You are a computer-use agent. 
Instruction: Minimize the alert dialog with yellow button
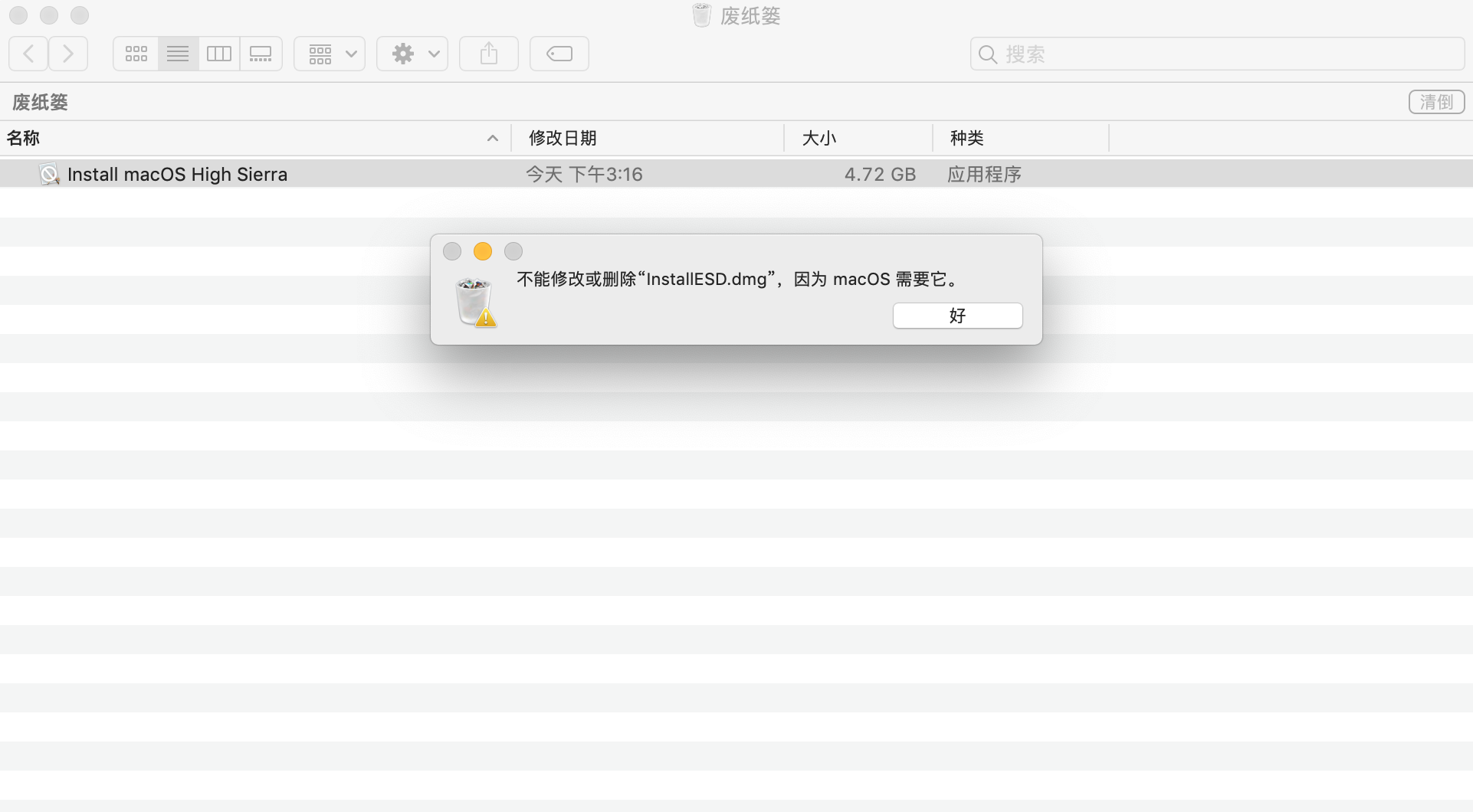(x=483, y=251)
